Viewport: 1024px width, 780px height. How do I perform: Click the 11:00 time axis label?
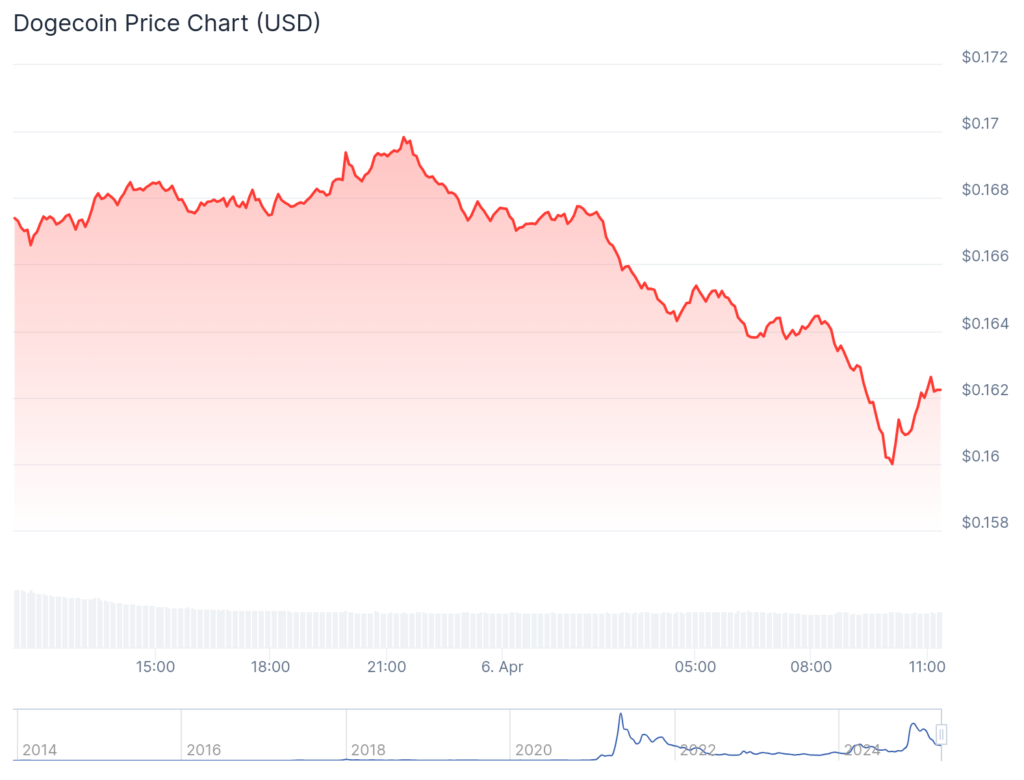click(926, 666)
